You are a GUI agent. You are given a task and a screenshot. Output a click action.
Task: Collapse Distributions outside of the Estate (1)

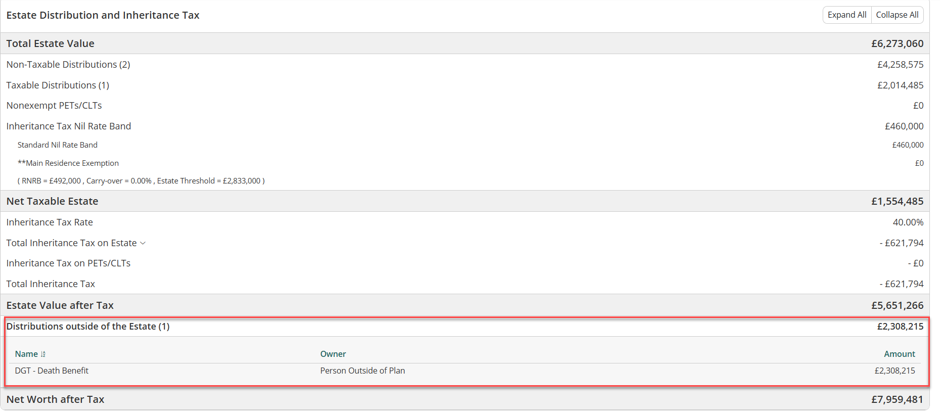[465, 327]
